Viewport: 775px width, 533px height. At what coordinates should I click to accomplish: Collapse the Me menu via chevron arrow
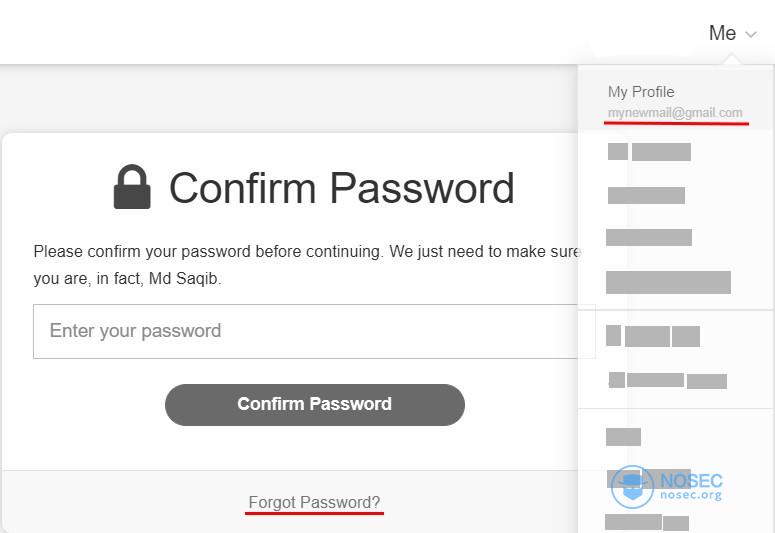pyautogui.click(x=751, y=35)
